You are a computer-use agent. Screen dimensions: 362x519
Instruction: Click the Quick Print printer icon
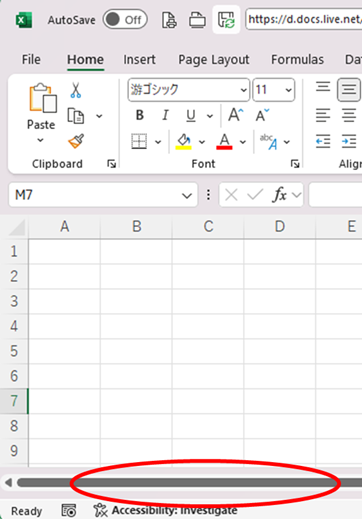[x=197, y=20]
